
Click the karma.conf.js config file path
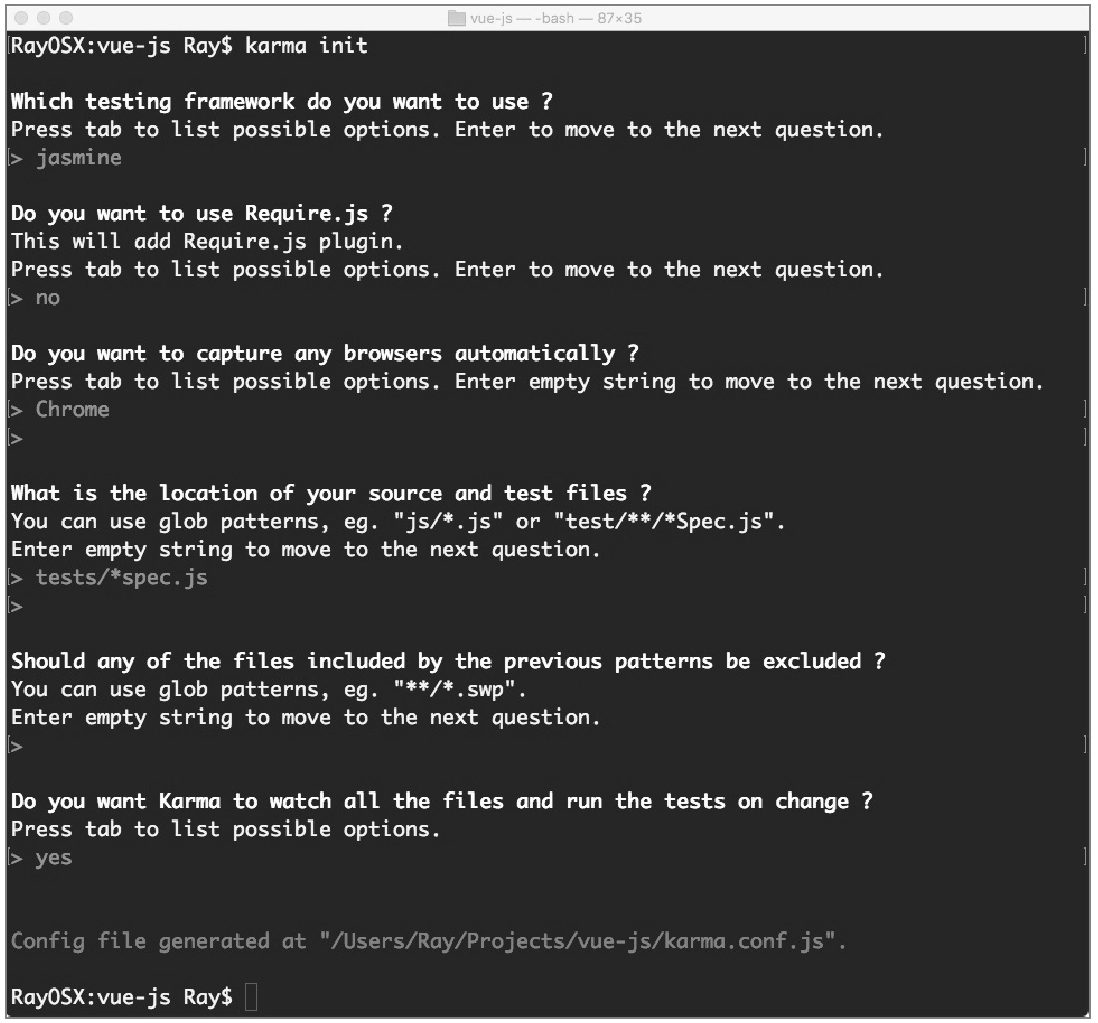pyautogui.click(x=583, y=940)
